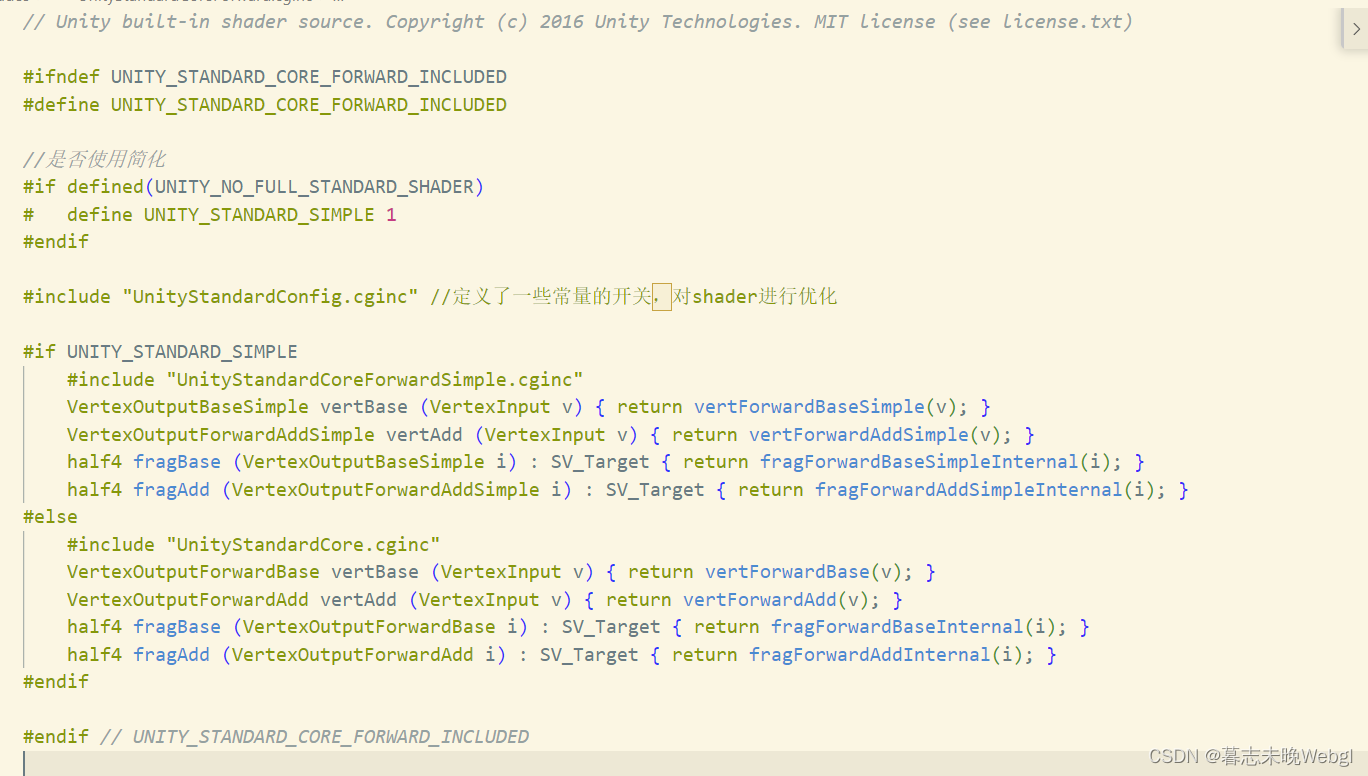
Task: Click 'VertexOutputForwardAdd' return type before vertAdd
Action: [x=188, y=600]
